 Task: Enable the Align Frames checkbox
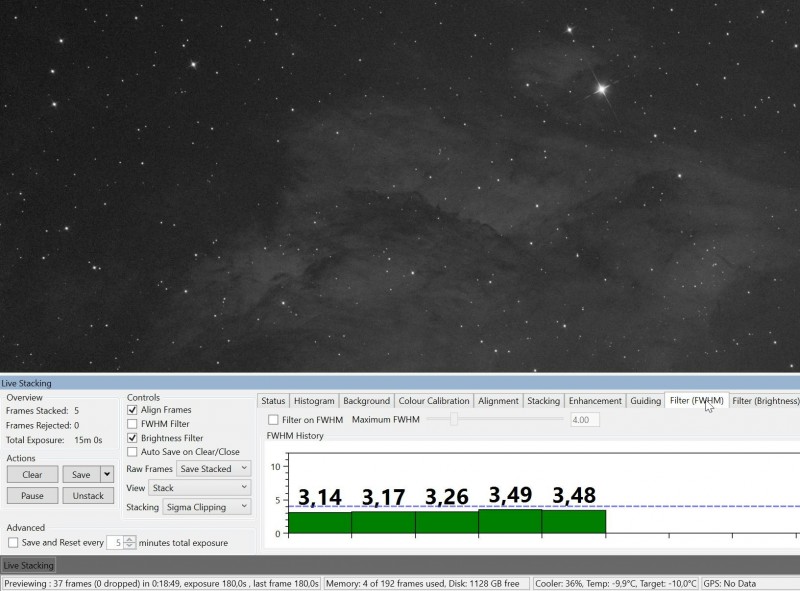point(132,410)
